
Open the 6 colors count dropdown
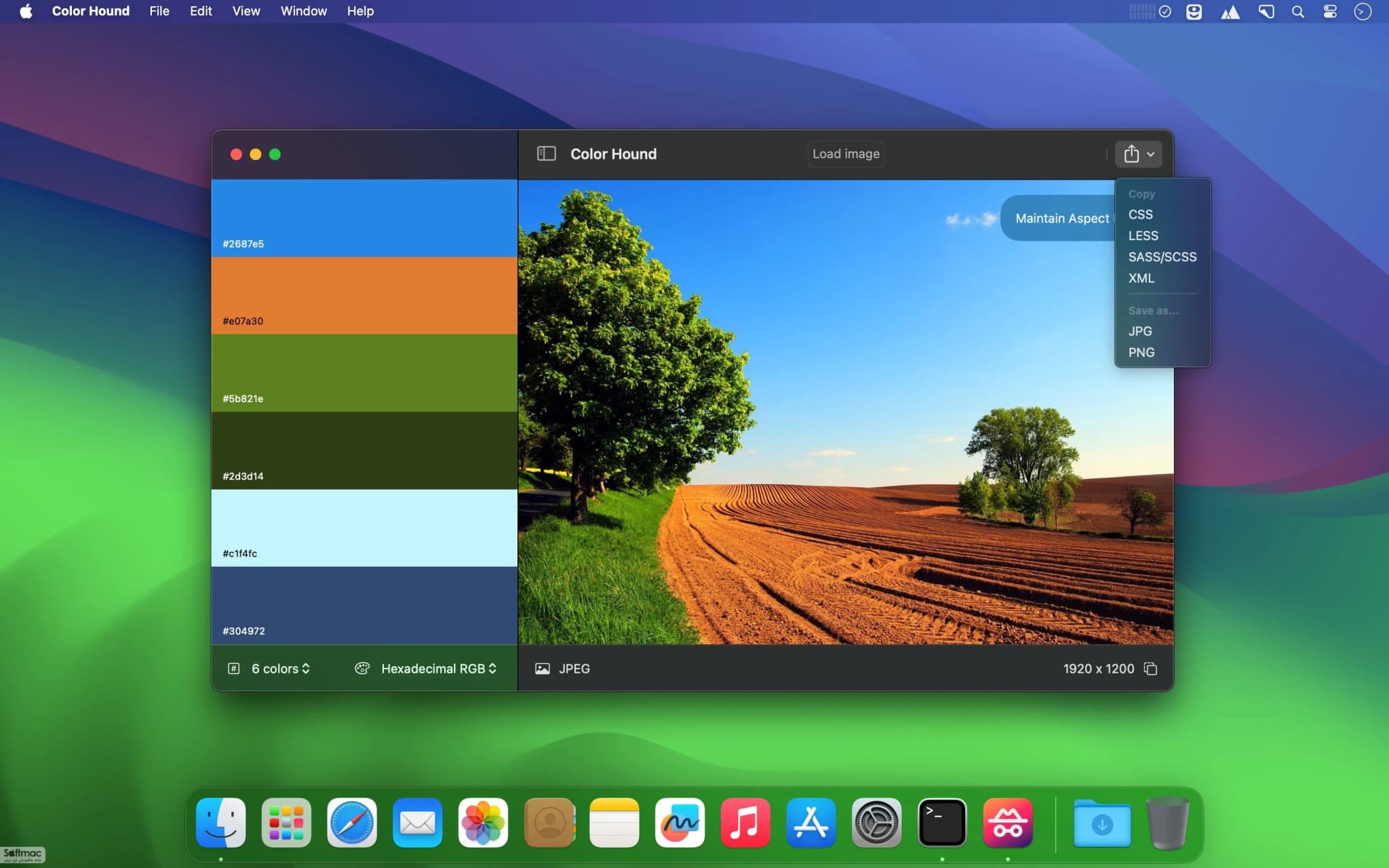coord(281,669)
